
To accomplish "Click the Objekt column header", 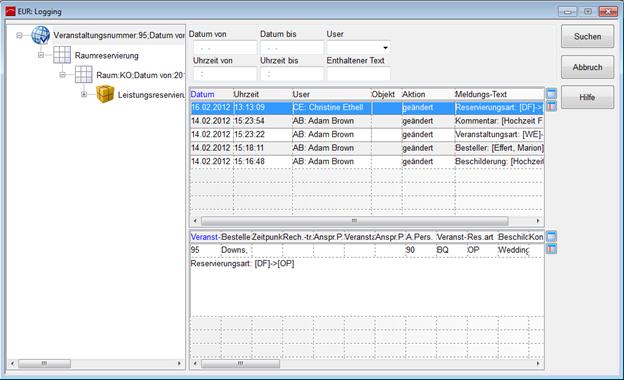I will pos(386,94).
